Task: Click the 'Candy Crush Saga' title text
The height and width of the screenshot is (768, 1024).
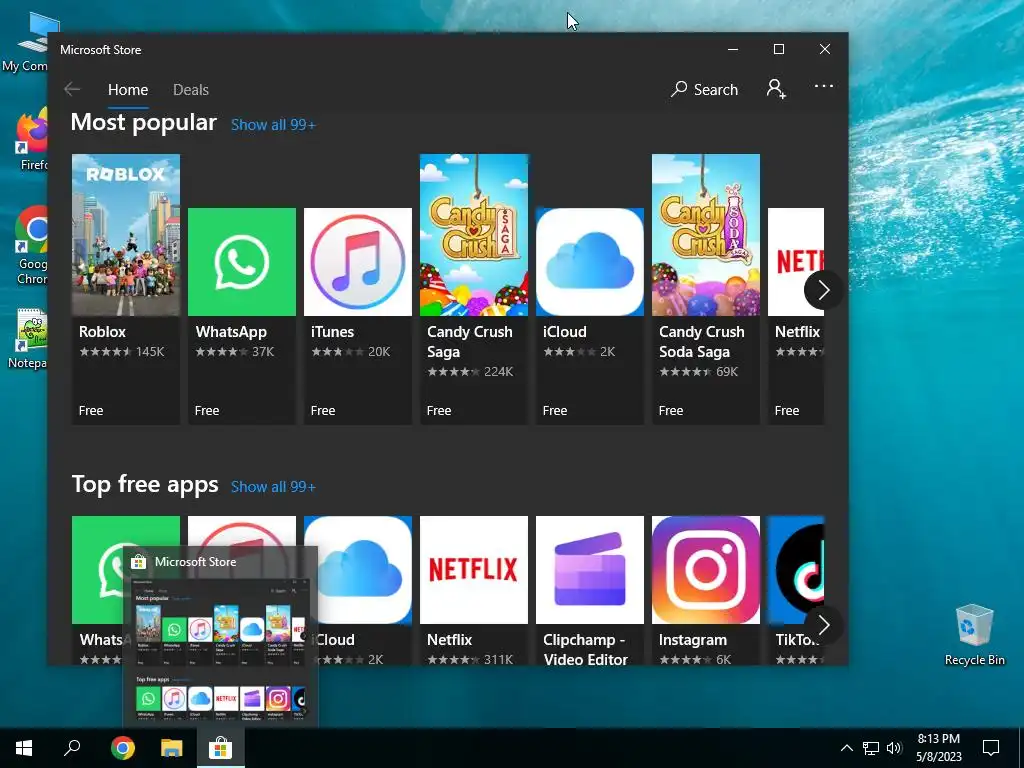Action: (470, 342)
